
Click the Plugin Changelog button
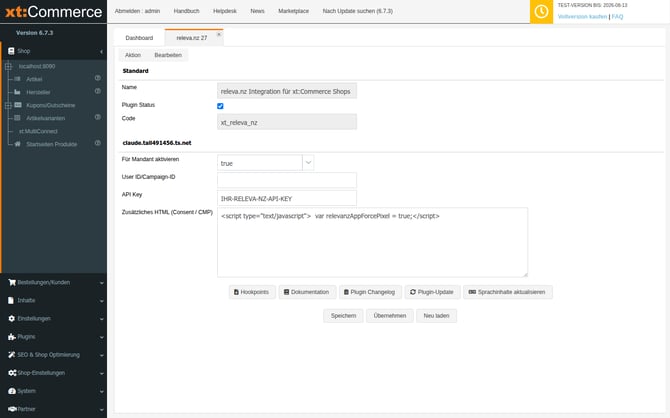(370, 292)
